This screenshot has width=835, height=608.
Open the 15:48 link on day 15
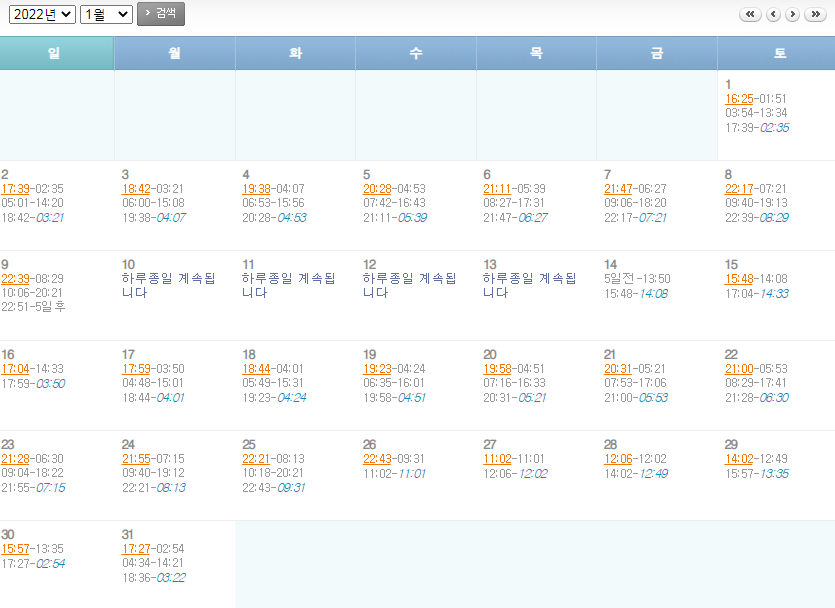[x=739, y=279]
